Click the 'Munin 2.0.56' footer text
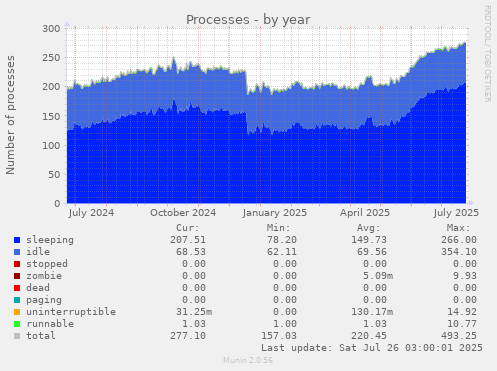The width and height of the screenshot is (497, 371). 248,360
